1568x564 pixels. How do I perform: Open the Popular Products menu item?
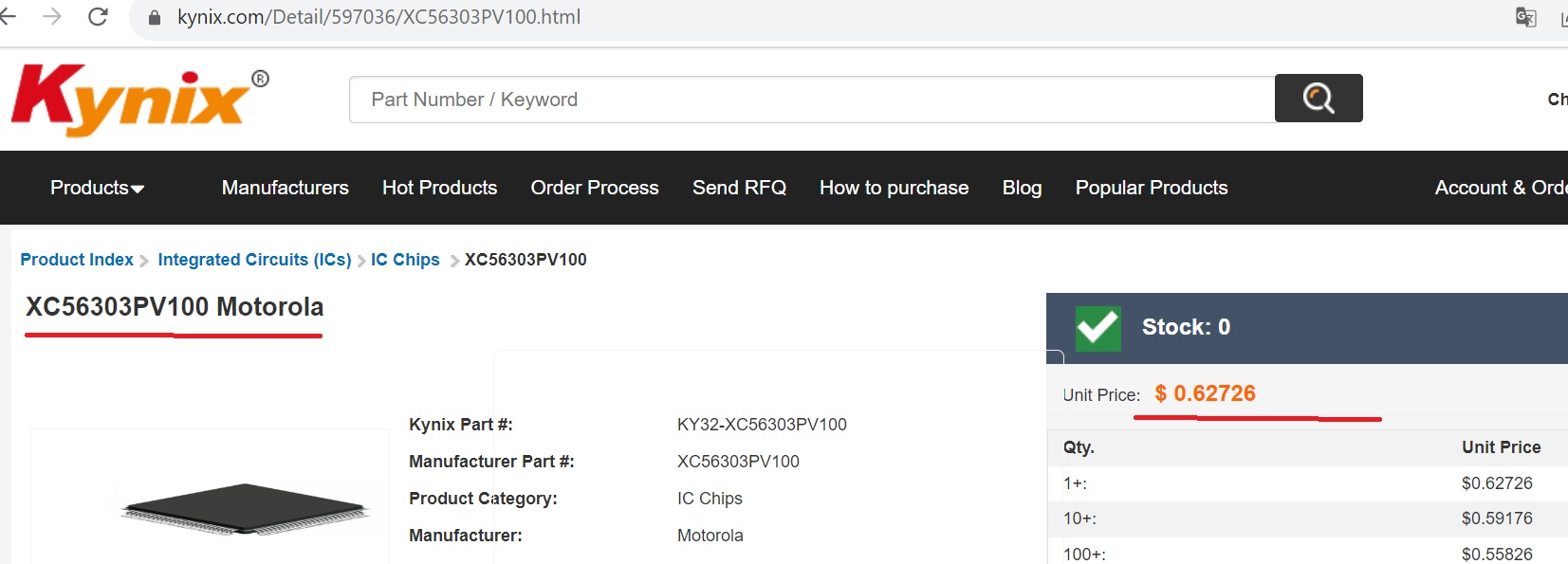(x=1152, y=188)
